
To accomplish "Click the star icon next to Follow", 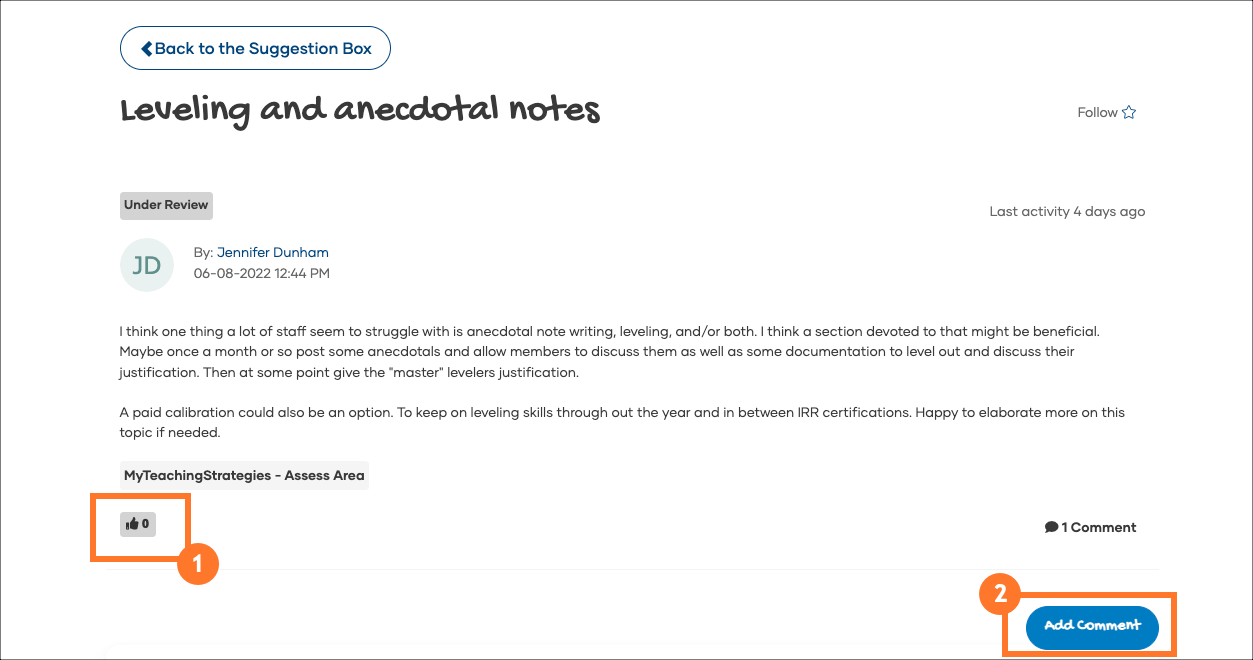I will [x=1129, y=113].
